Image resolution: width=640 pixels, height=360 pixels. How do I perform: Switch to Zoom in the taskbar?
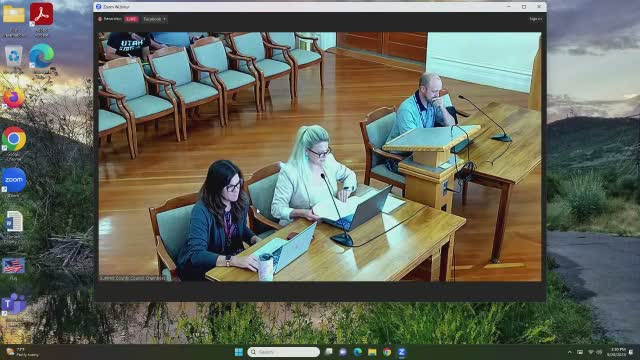pos(401,352)
